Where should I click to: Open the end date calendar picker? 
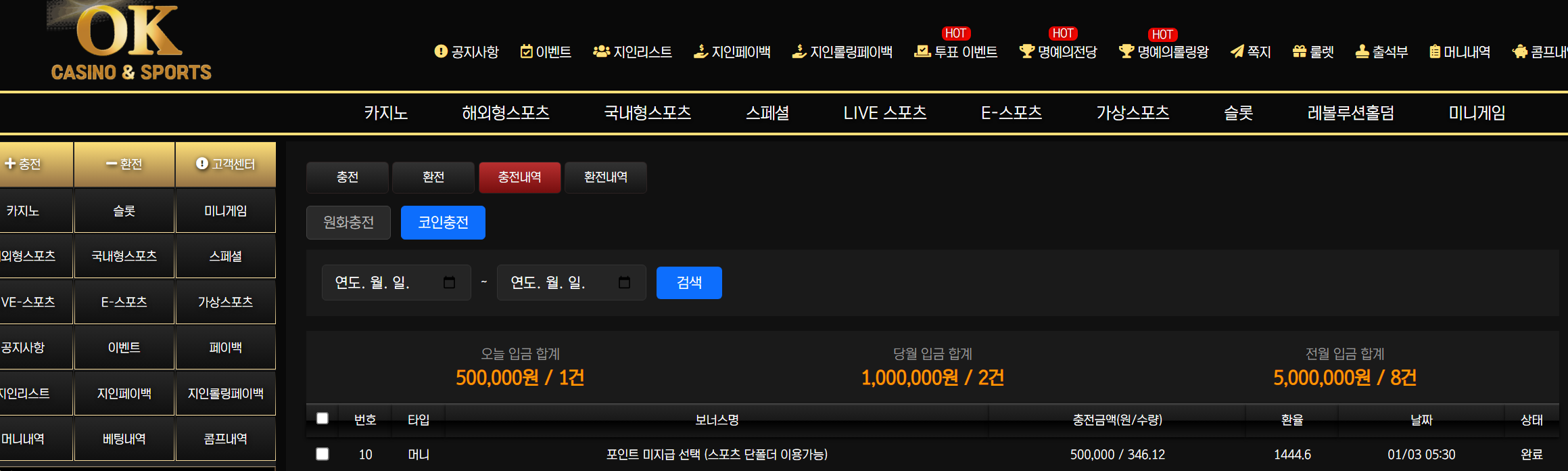[624, 282]
